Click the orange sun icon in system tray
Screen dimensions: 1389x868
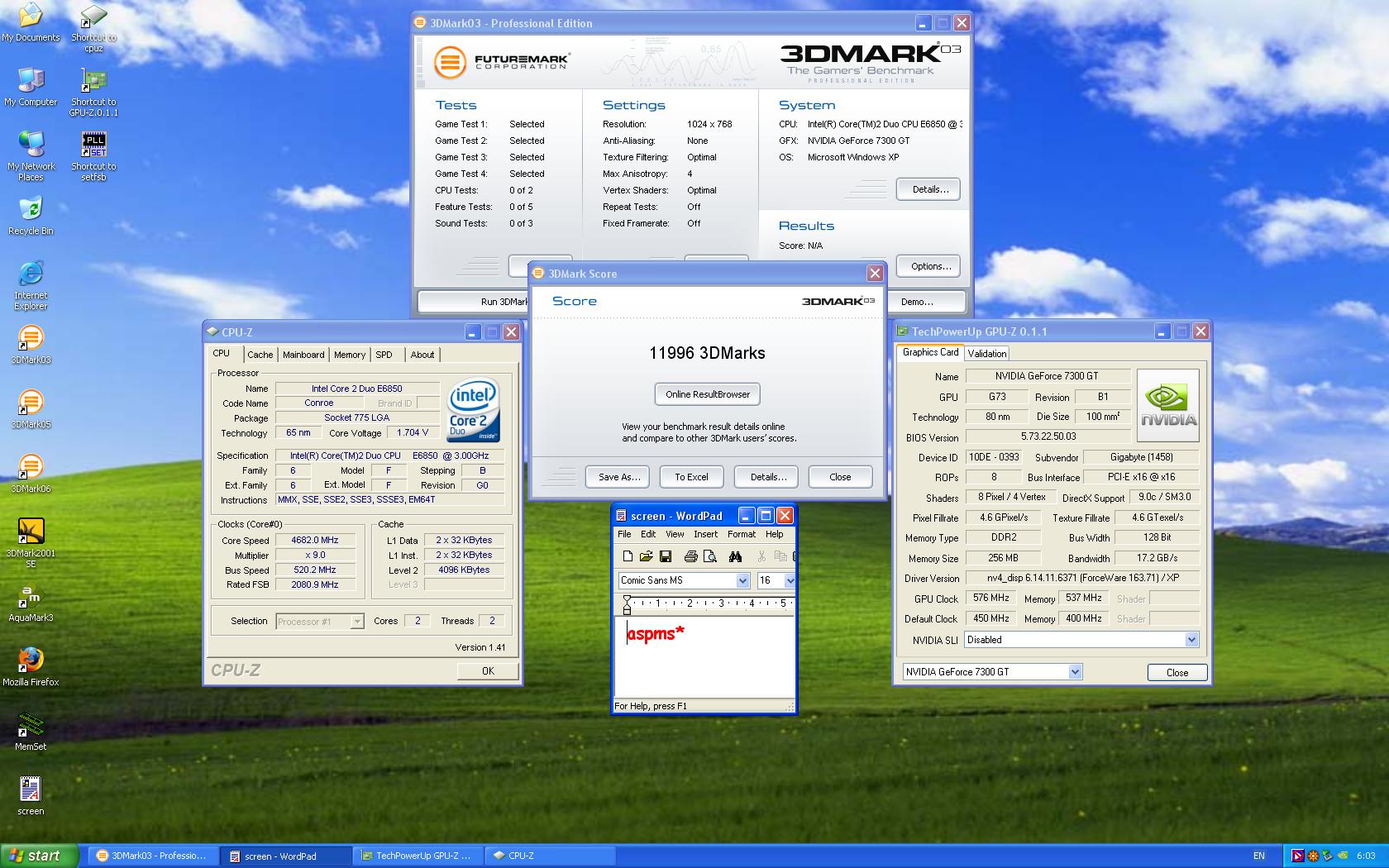(x=1313, y=856)
